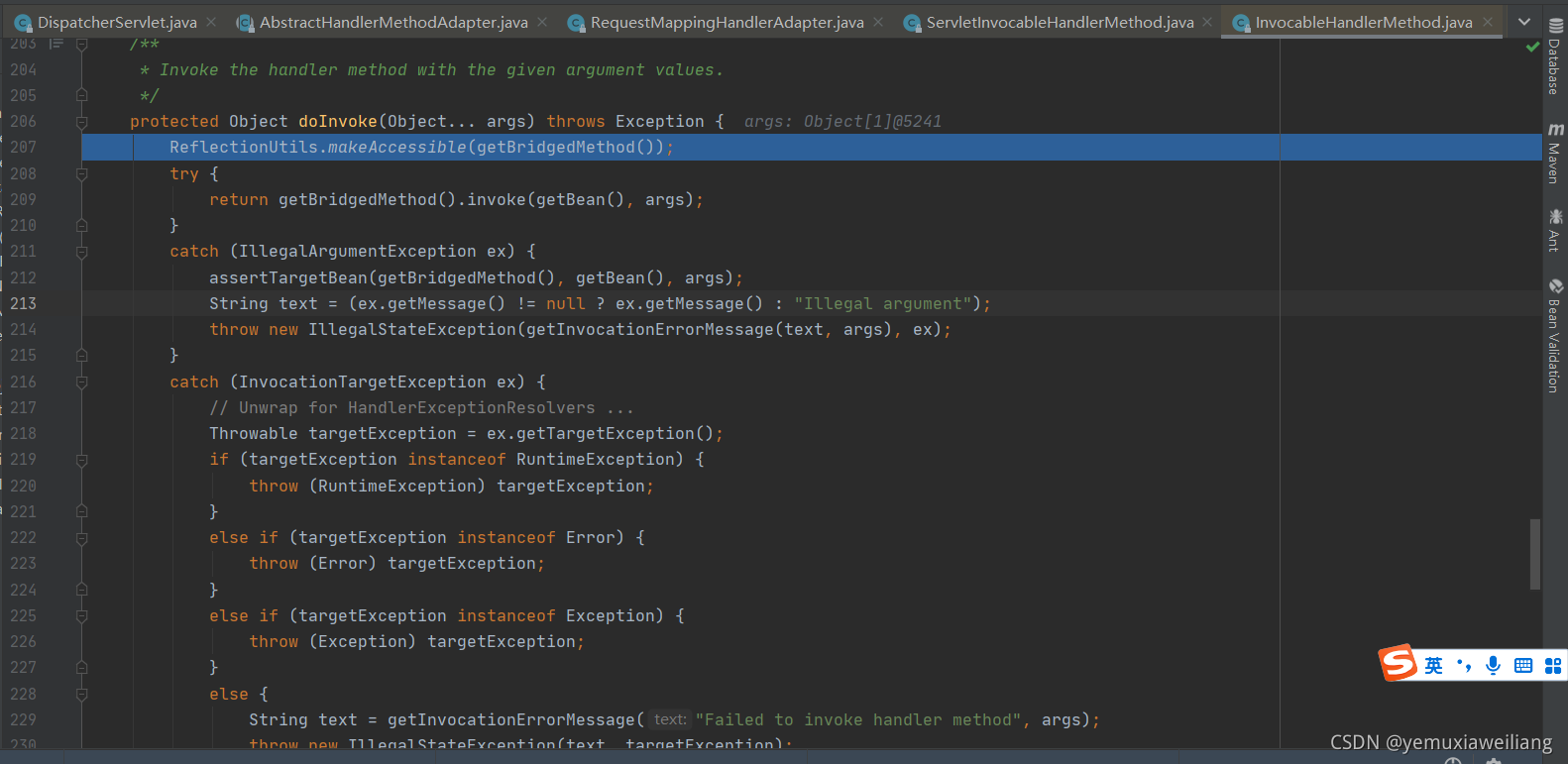The image size is (1568, 764).
Task: Select the InvocableHandlerMethod.java tab
Action: pyautogui.click(x=1363, y=22)
